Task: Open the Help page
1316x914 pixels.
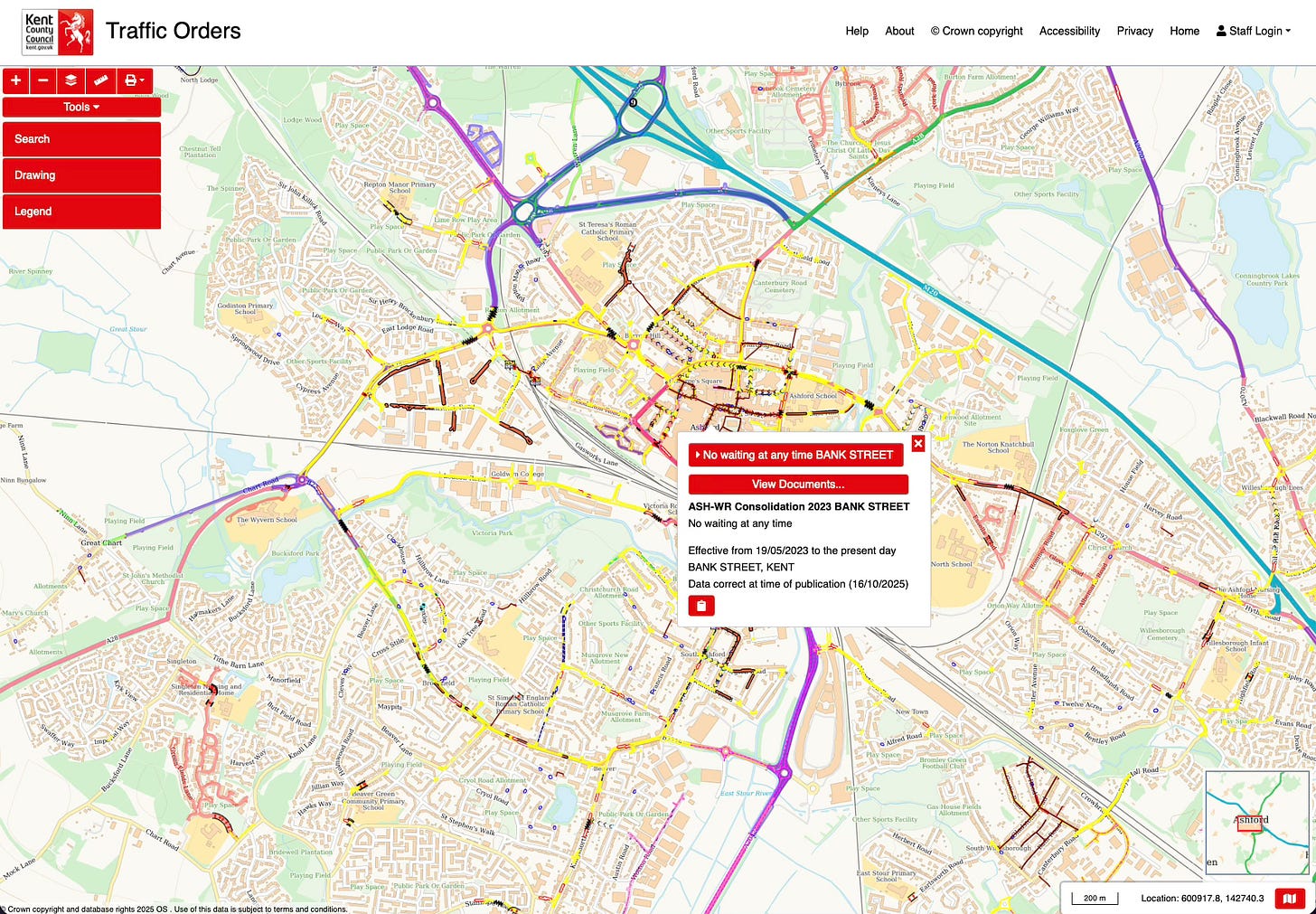Action: [857, 31]
